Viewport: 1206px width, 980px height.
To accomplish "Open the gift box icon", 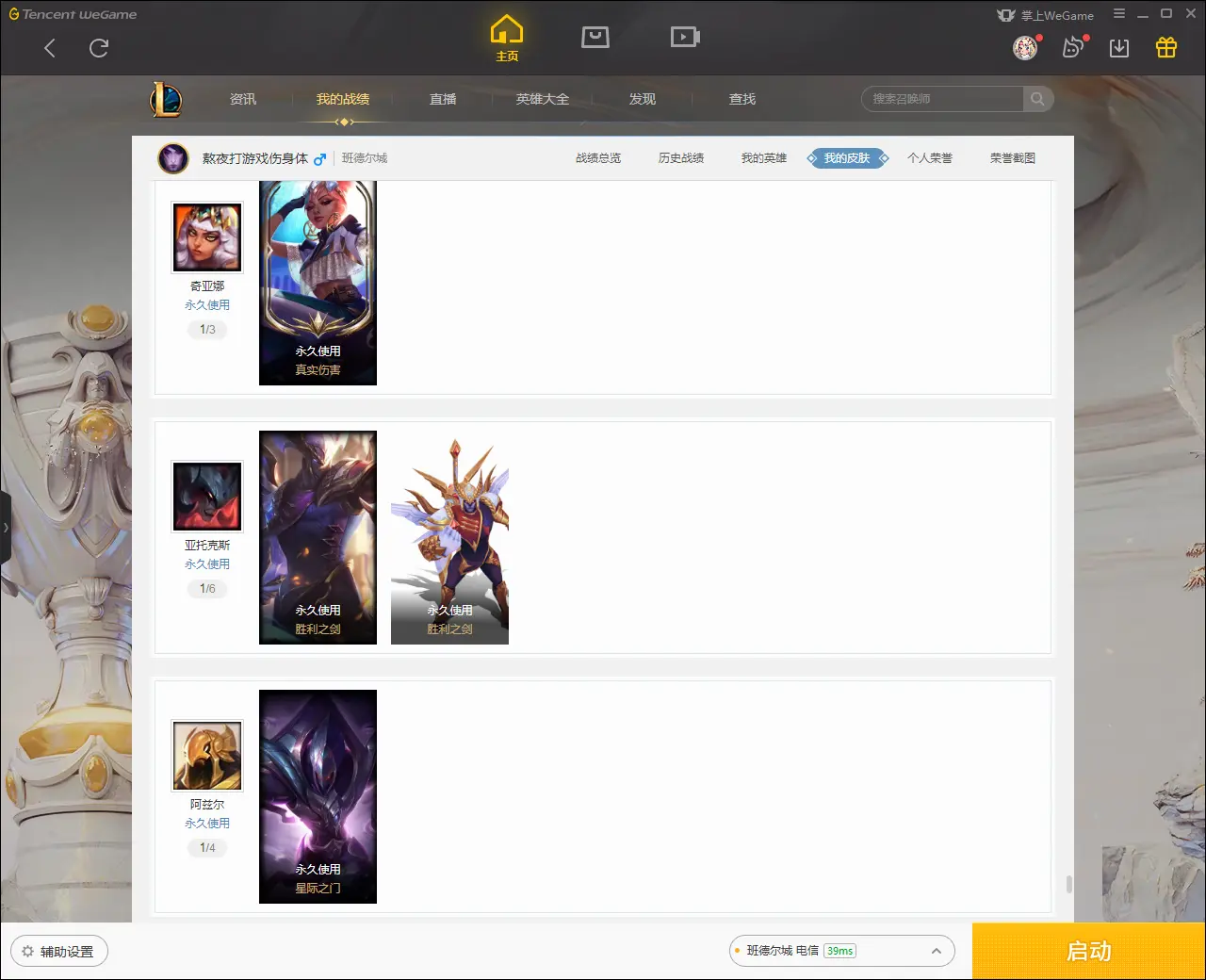I will [1166, 47].
